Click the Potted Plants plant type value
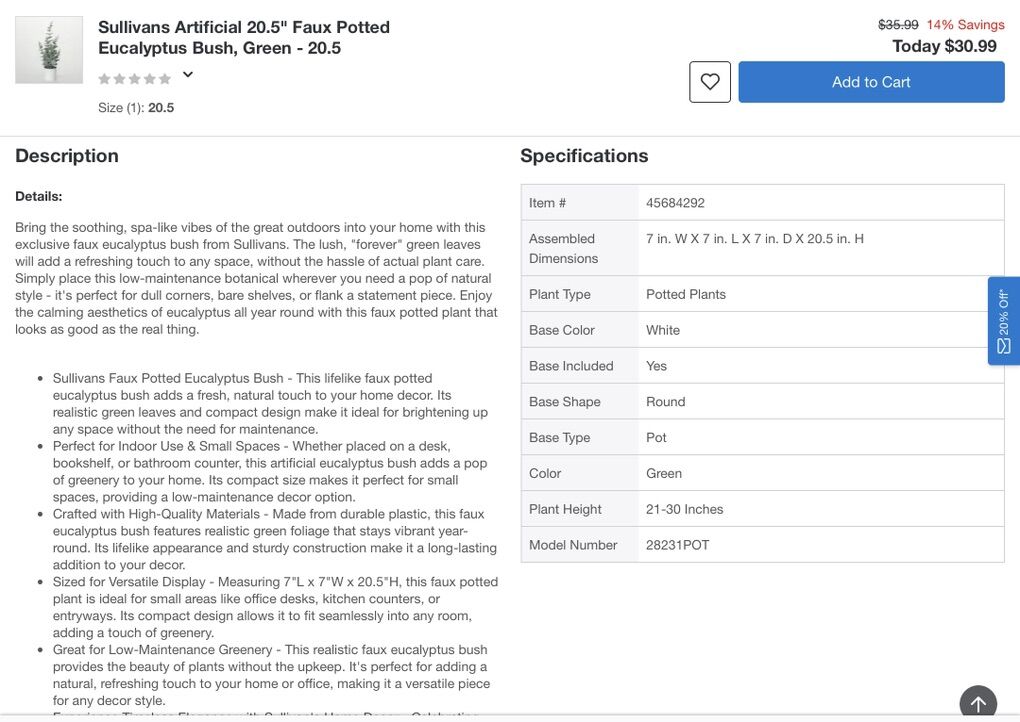 tap(686, 294)
